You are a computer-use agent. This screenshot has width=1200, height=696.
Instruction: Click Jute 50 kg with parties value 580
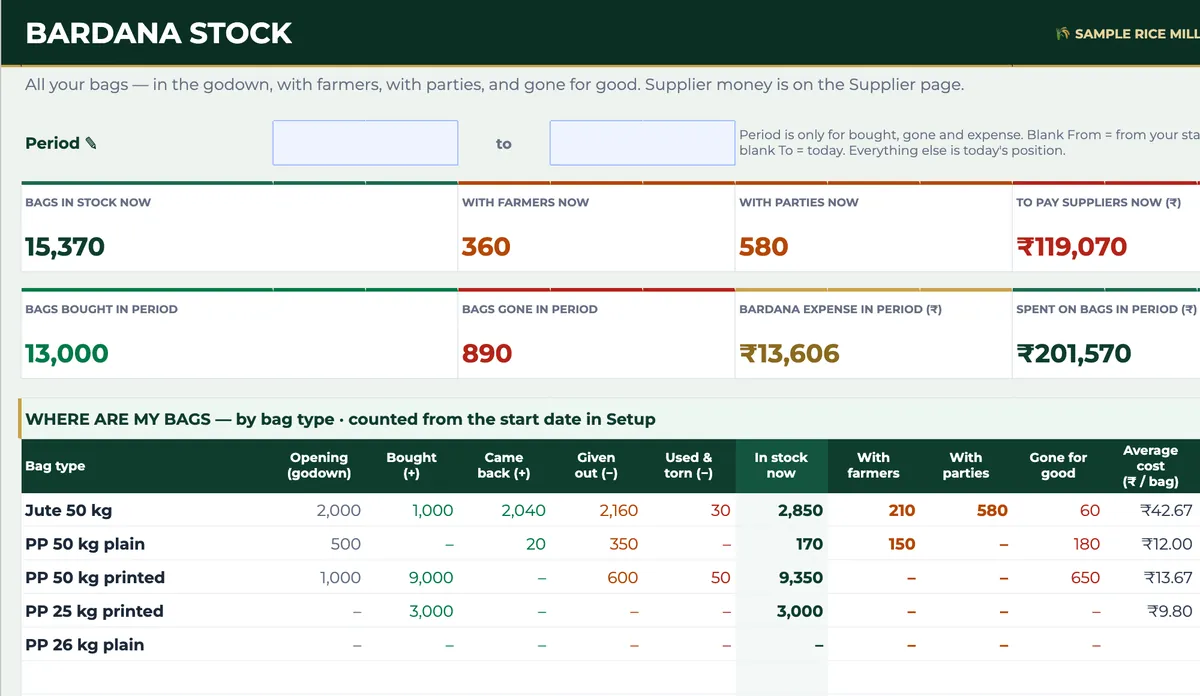[992, 510]
